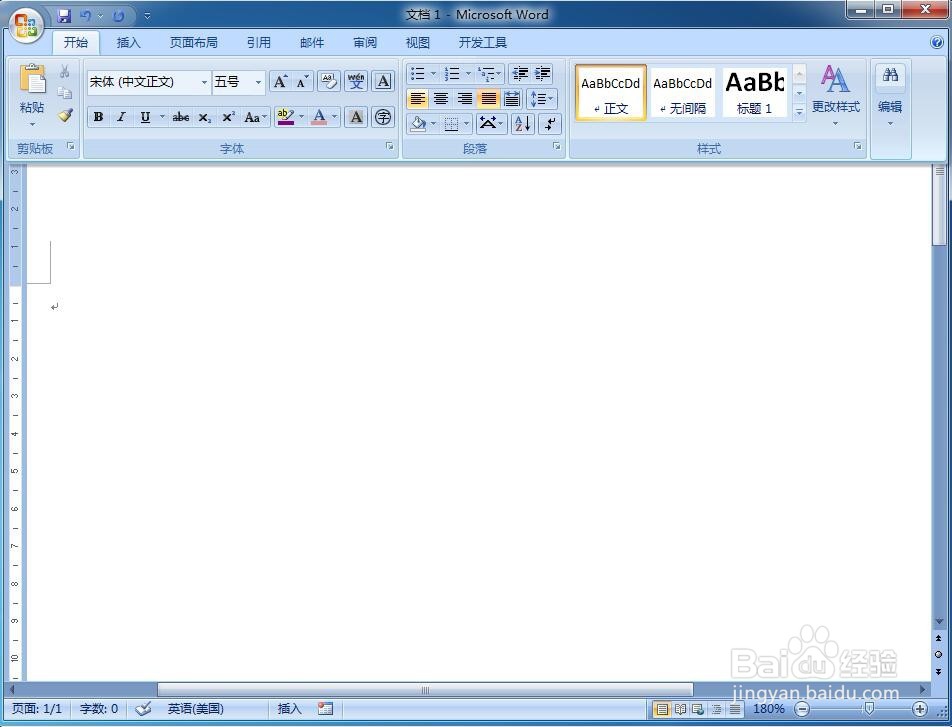
Task: Decrease paragraph indent
Action: 520,74
